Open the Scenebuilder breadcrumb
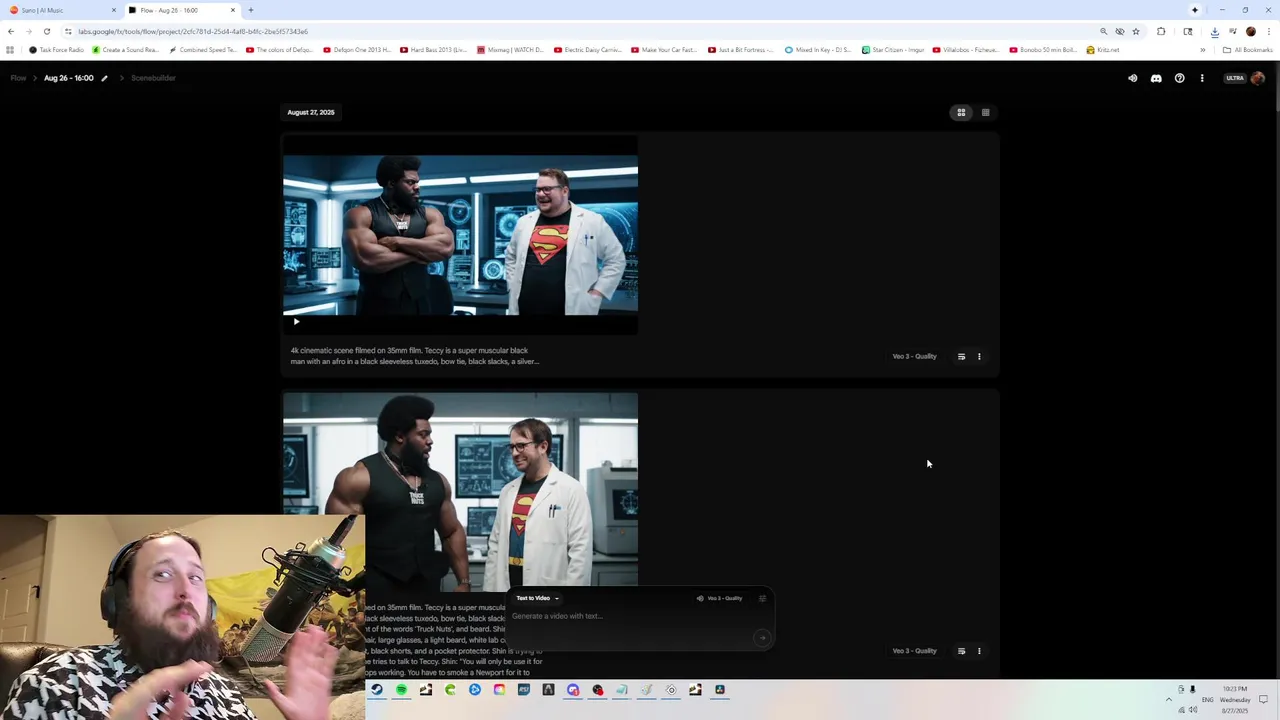The image size is (1280, 720). 153,78
